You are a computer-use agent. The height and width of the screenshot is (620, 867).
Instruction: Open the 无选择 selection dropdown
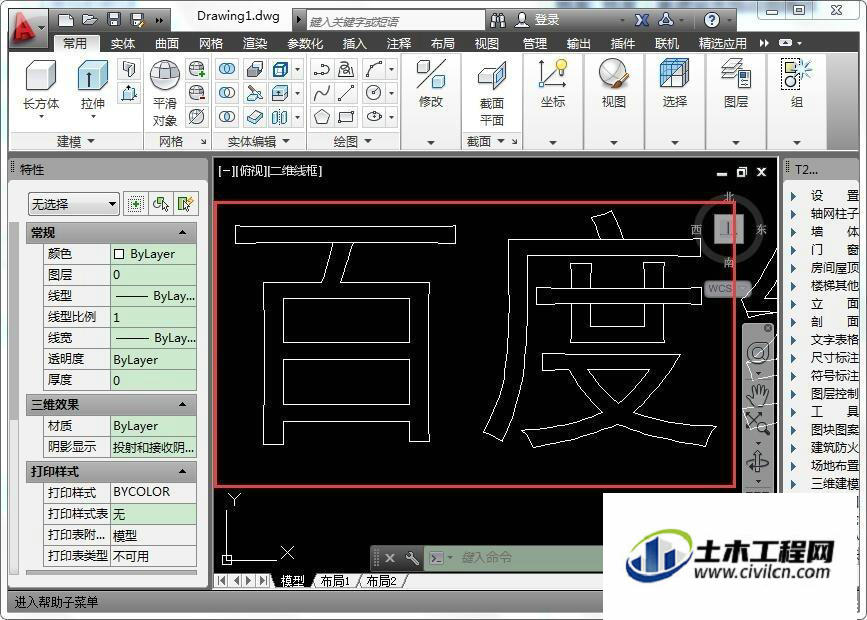[74, 204]
